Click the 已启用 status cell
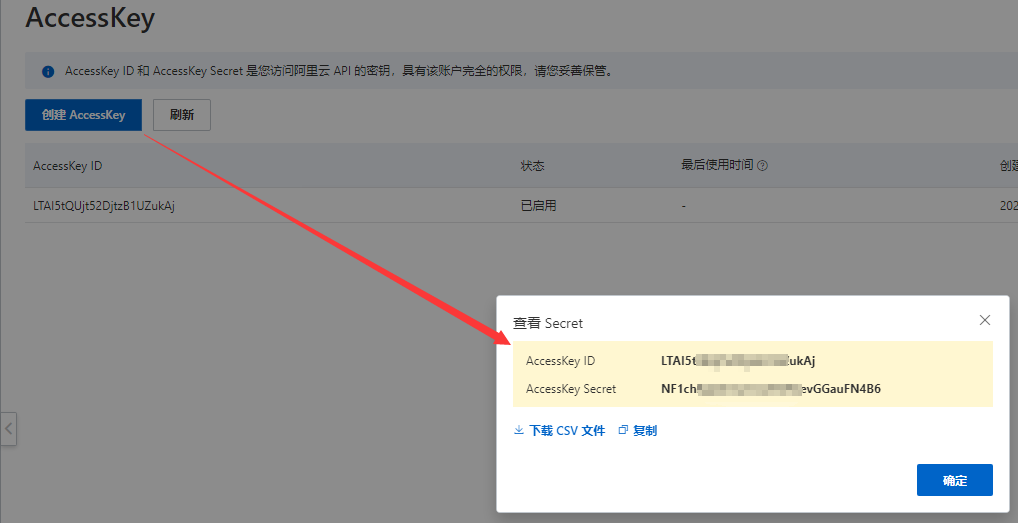 tap(538, 206)
